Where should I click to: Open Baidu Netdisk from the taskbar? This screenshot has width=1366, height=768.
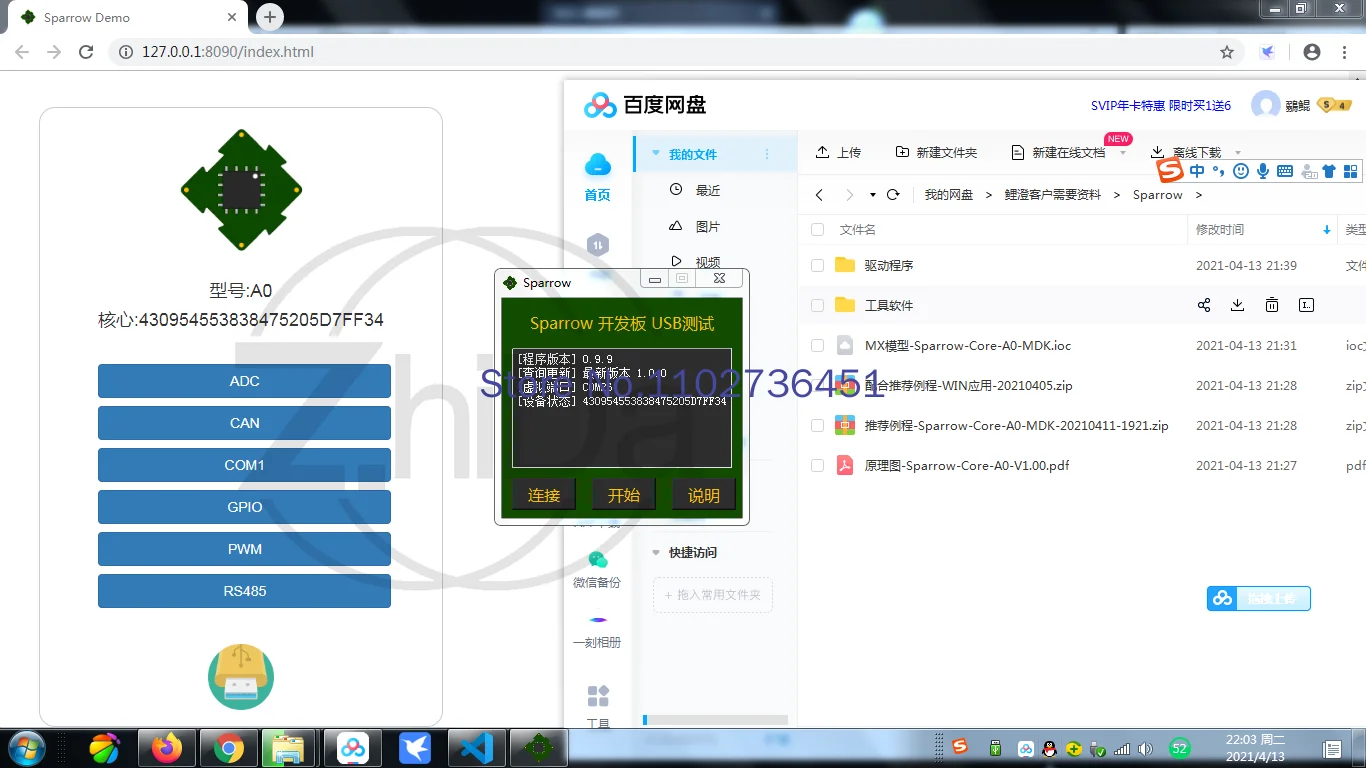pyautogui.click(x=352, y=747)
